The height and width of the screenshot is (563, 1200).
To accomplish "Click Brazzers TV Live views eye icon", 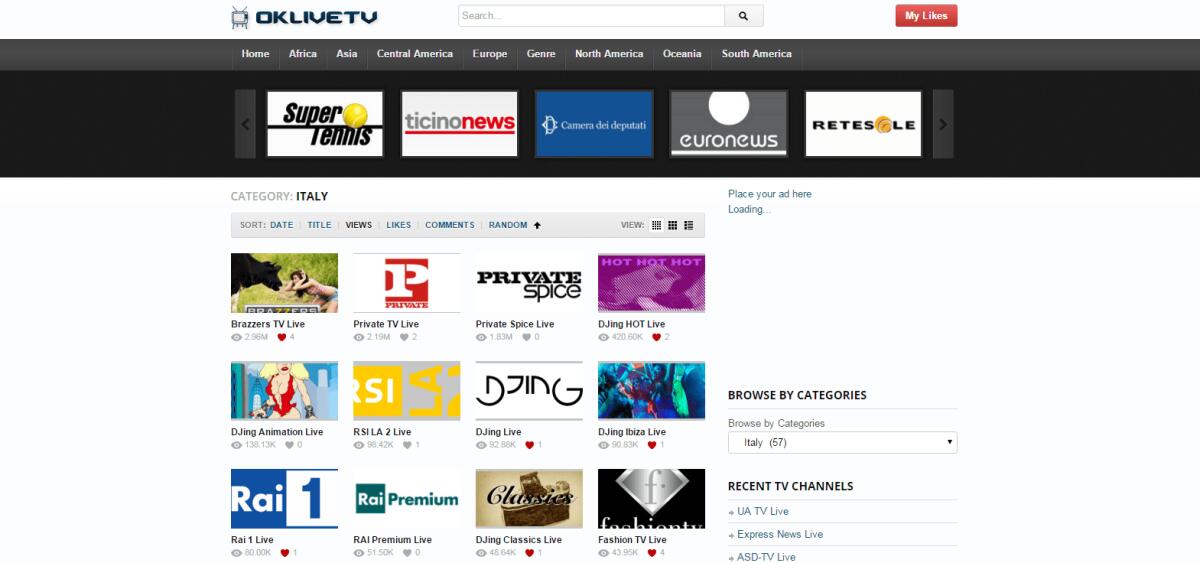I will [237, 337].
